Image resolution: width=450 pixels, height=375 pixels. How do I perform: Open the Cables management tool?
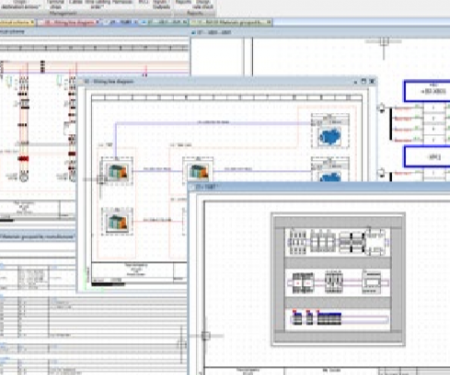click(x=75, y=2)
